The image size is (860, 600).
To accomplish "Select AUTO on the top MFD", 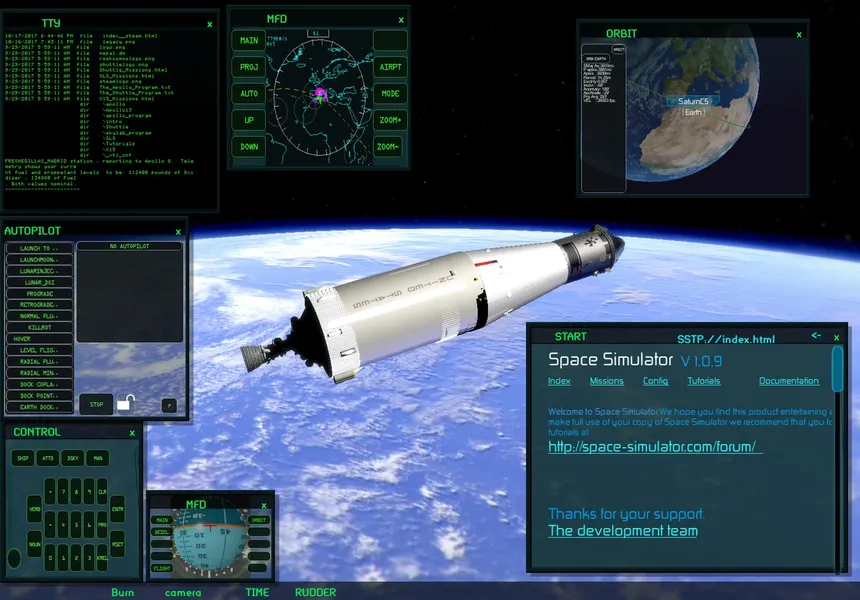I will (248, 93).
